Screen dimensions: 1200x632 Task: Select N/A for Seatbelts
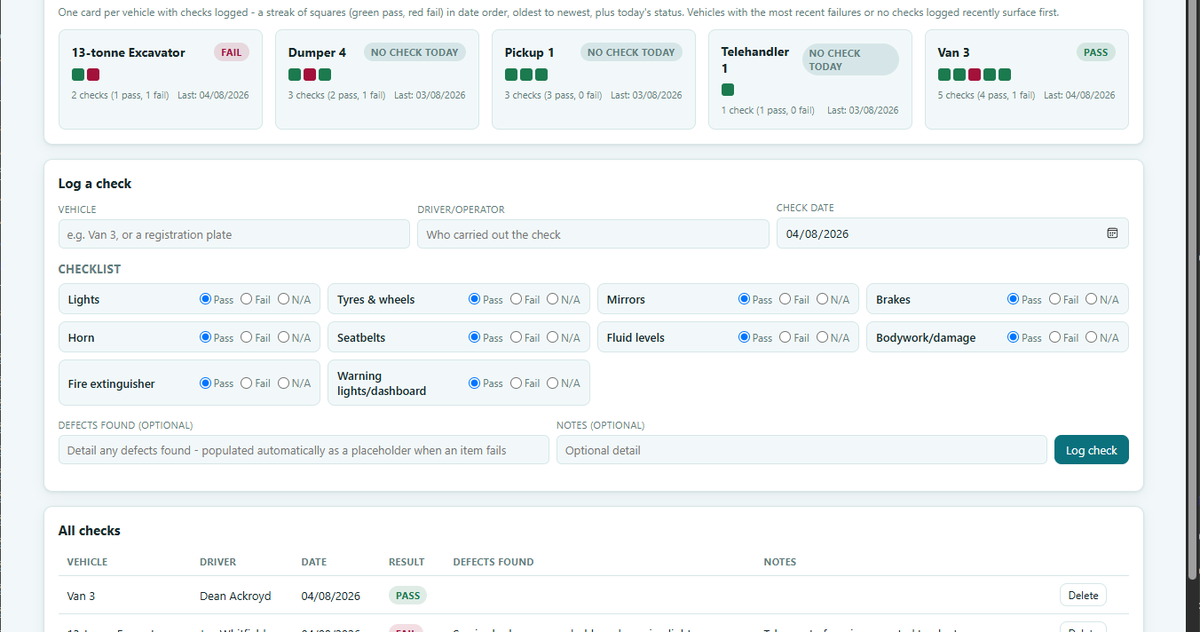[x=553, y=337]
